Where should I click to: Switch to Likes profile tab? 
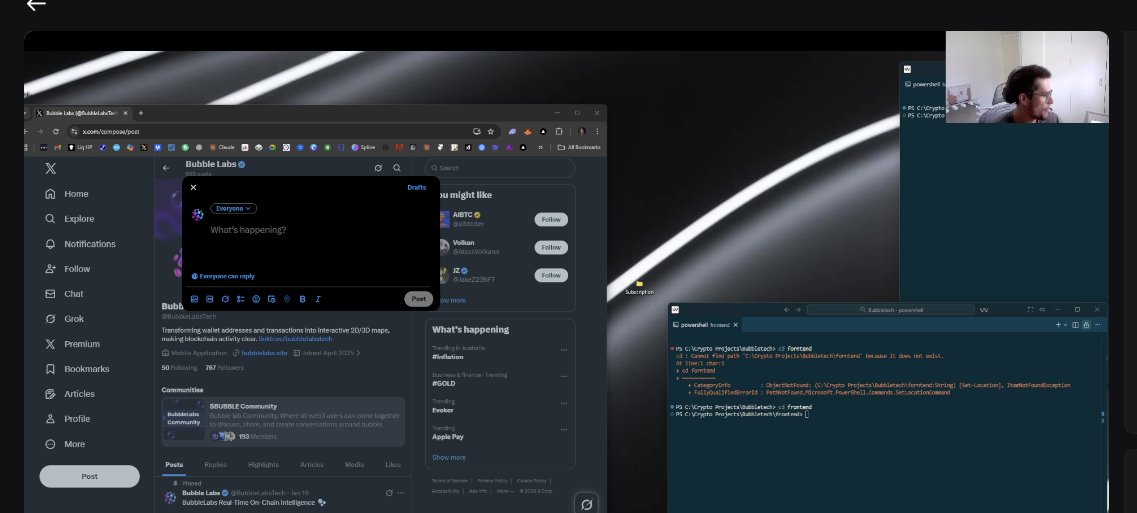tap(393, 464)
